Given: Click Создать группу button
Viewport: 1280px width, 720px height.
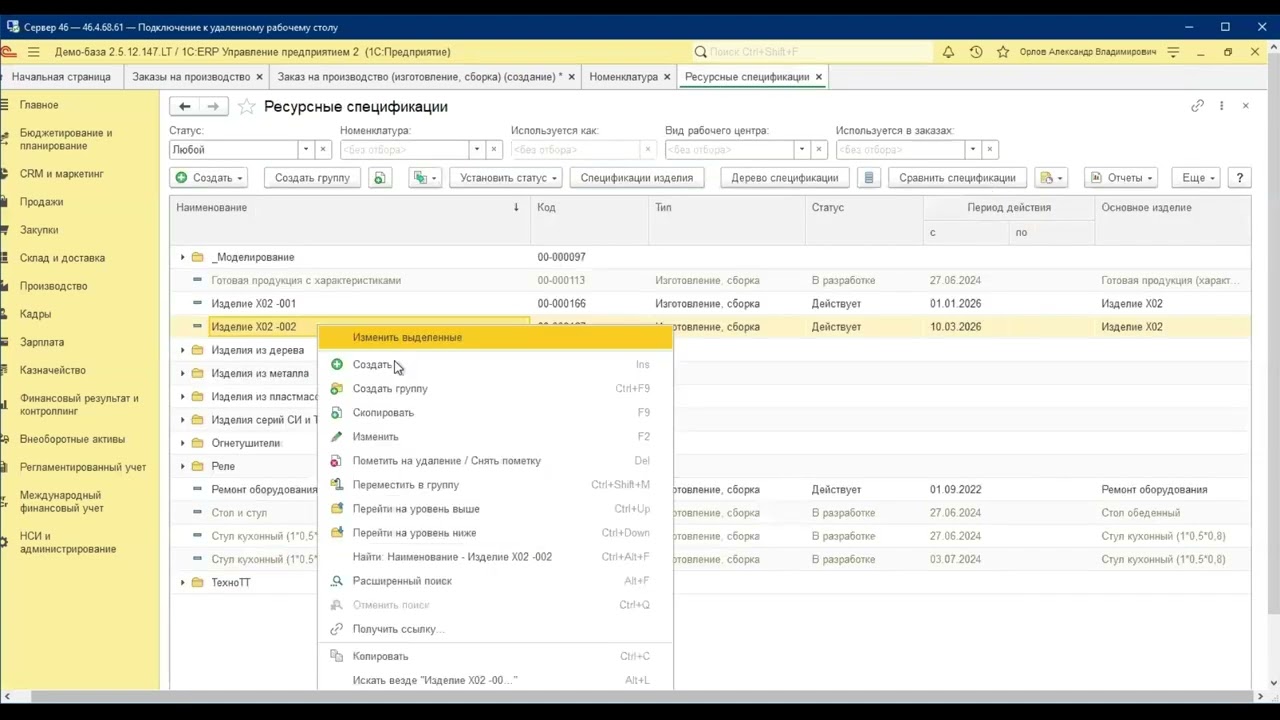Looking at the screenshot, I should pos(312,178).
